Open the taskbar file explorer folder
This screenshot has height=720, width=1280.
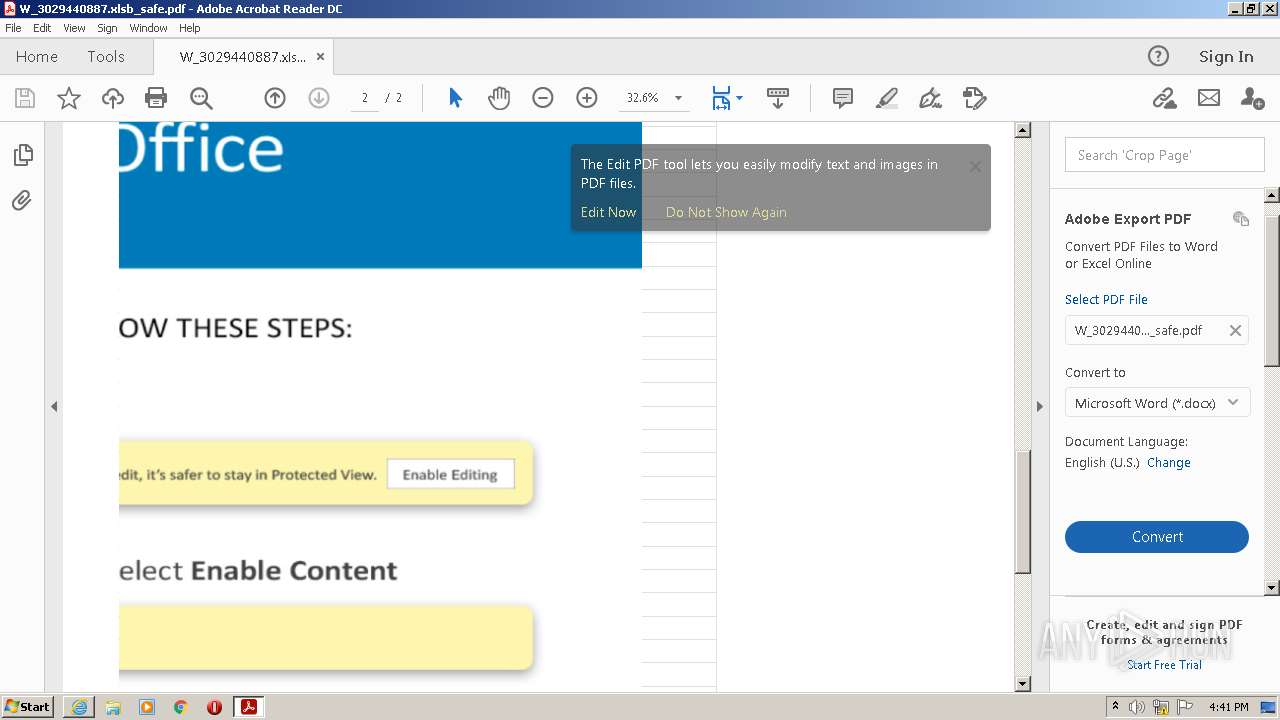(113, 707)
